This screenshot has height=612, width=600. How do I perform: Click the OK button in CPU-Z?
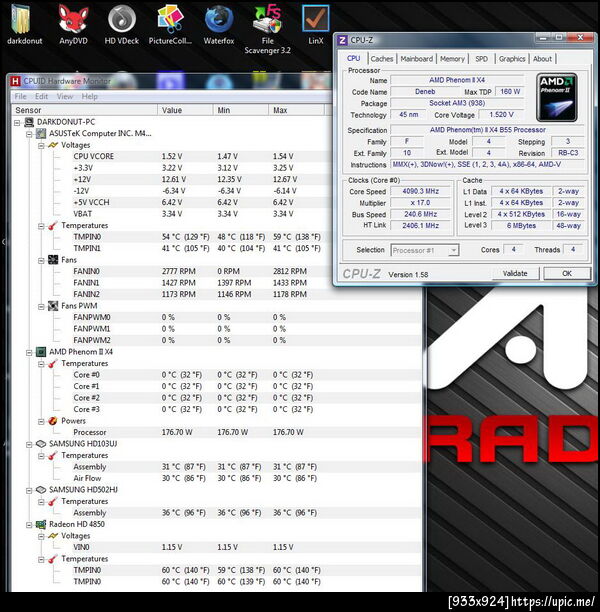point(567,274)
